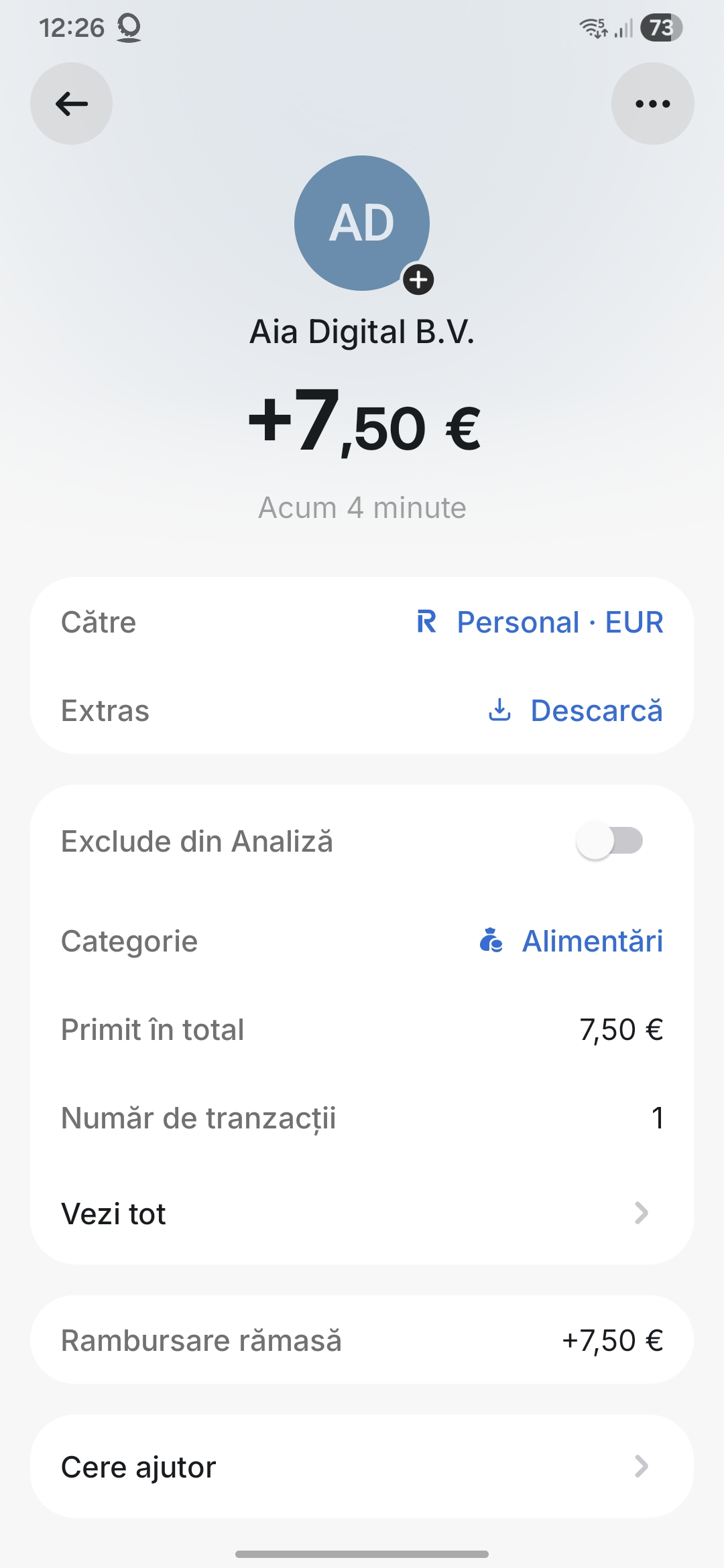Tap the Aia Digital B.V. merchant name
The width and height of the screenshot is (724, 1568).
pyautogui.click(x=362, y=332)
